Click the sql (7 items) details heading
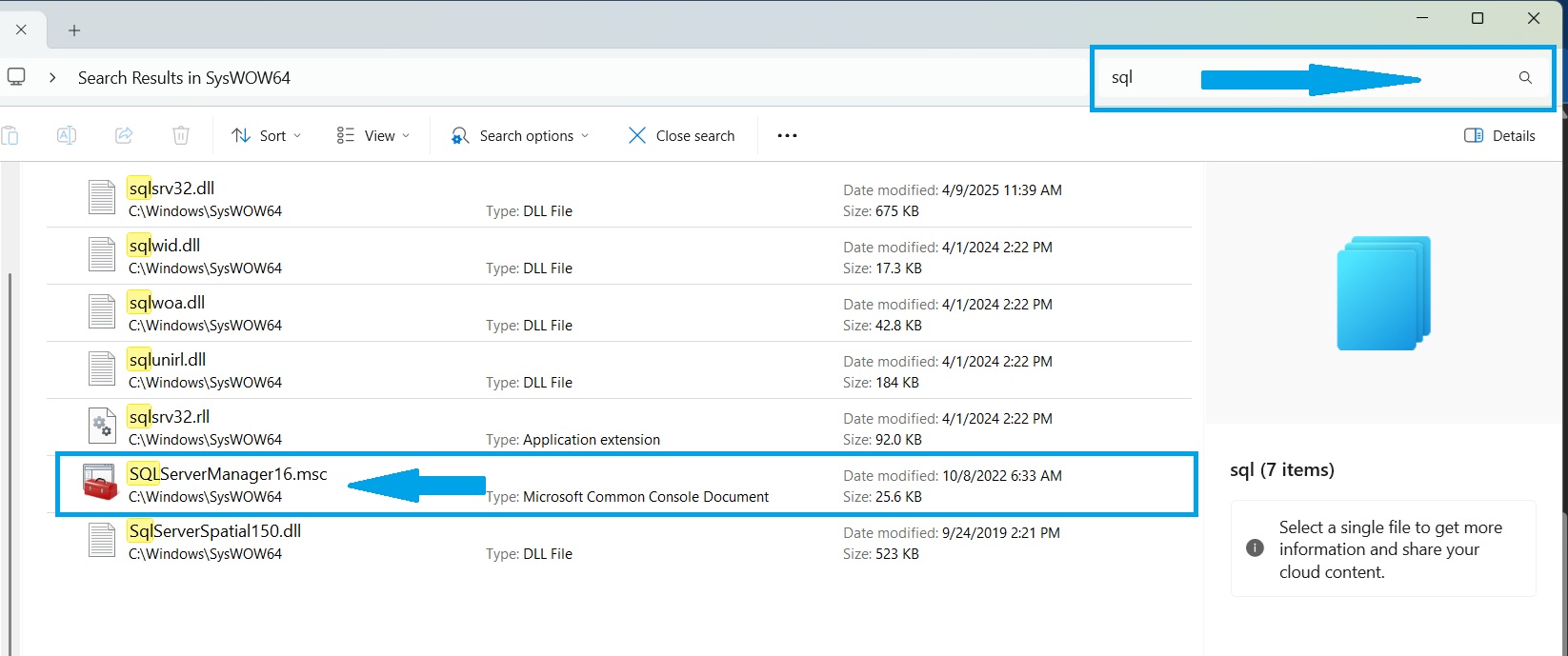This screenshot has height=656, width=1568. (x=1282, y=470)
